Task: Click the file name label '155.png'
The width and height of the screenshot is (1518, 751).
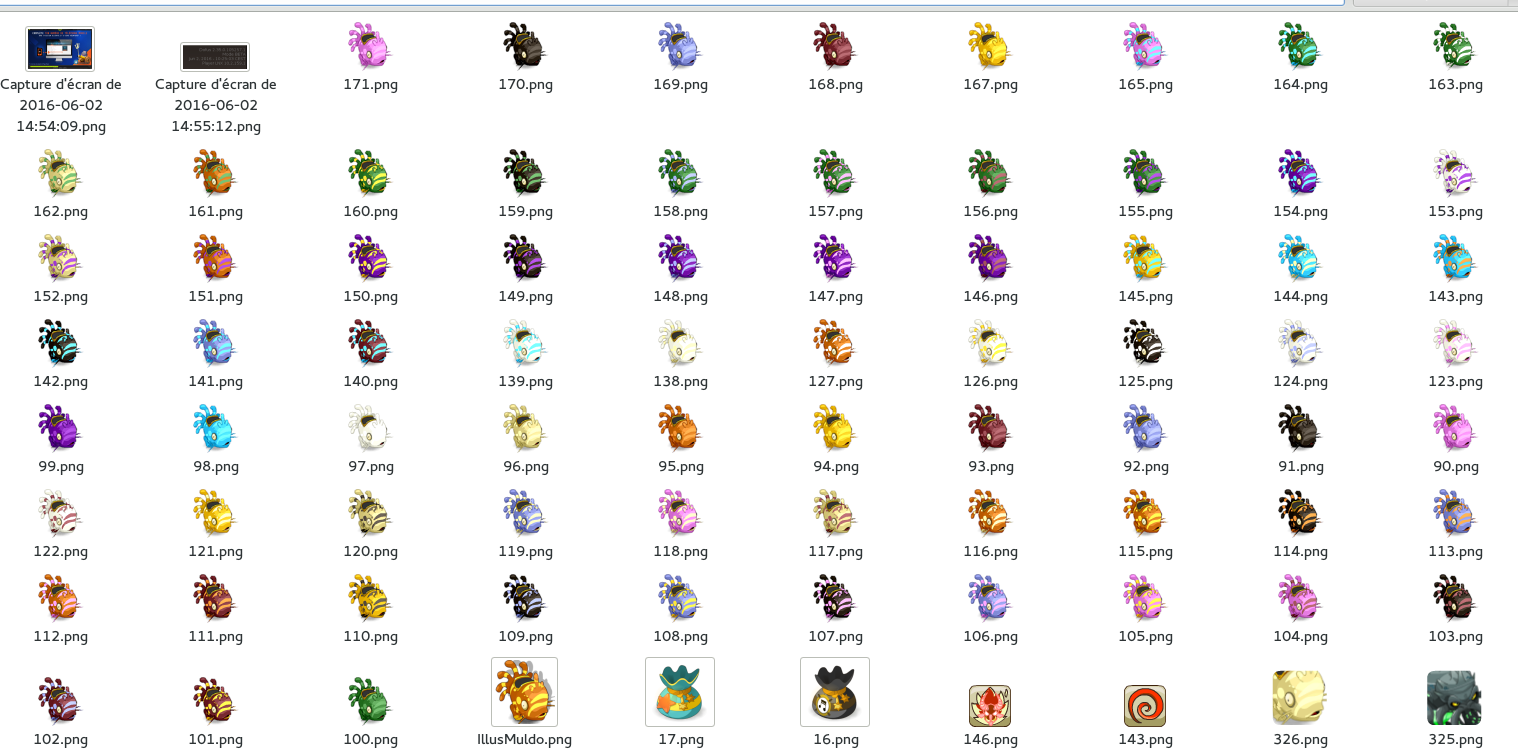Action: point(1145,211)
